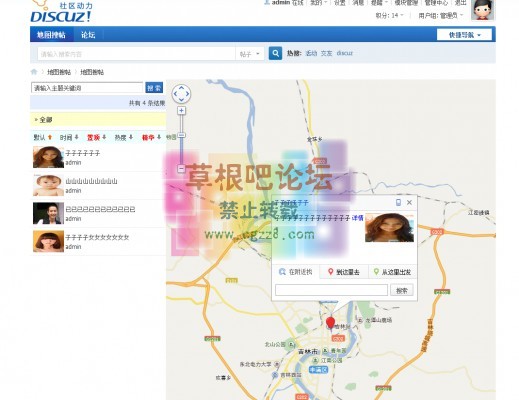Screen dimensions: 519x400
Task: Click the popup title link
Action: coord(291,203)
